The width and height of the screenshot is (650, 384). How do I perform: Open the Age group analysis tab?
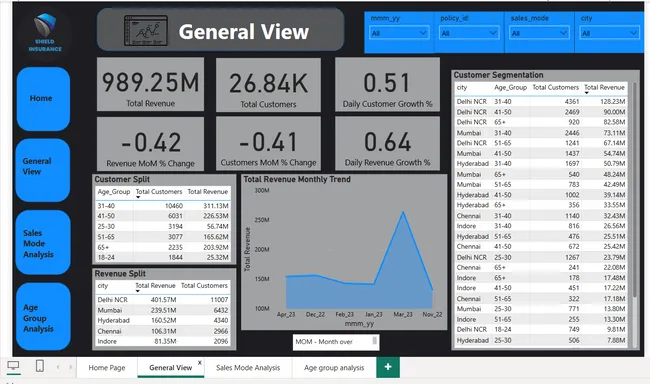click(334, 367)
